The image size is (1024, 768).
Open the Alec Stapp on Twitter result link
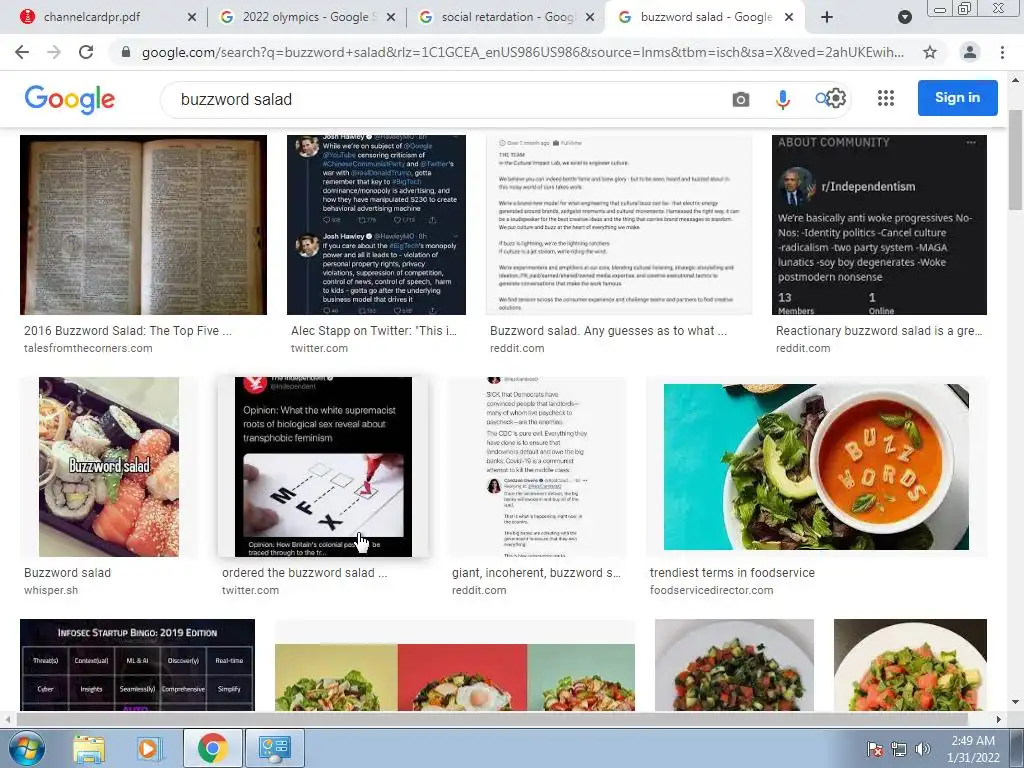pos(374,330)
